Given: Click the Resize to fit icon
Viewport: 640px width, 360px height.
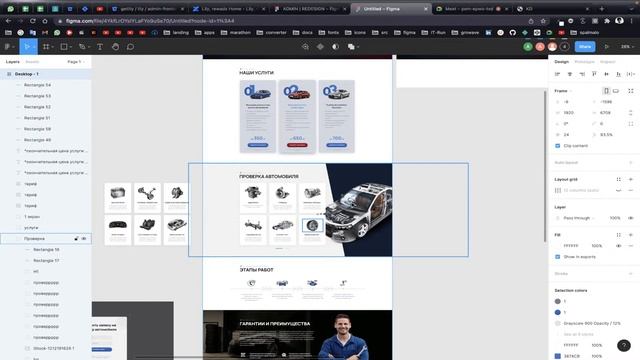Looking at the screenshot, I should tap(631, 91).
